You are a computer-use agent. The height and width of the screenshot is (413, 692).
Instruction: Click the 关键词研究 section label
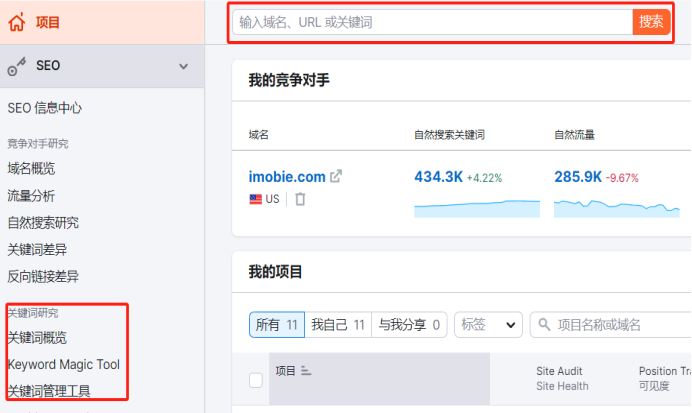pyautogui.click(x=33, y=313)
